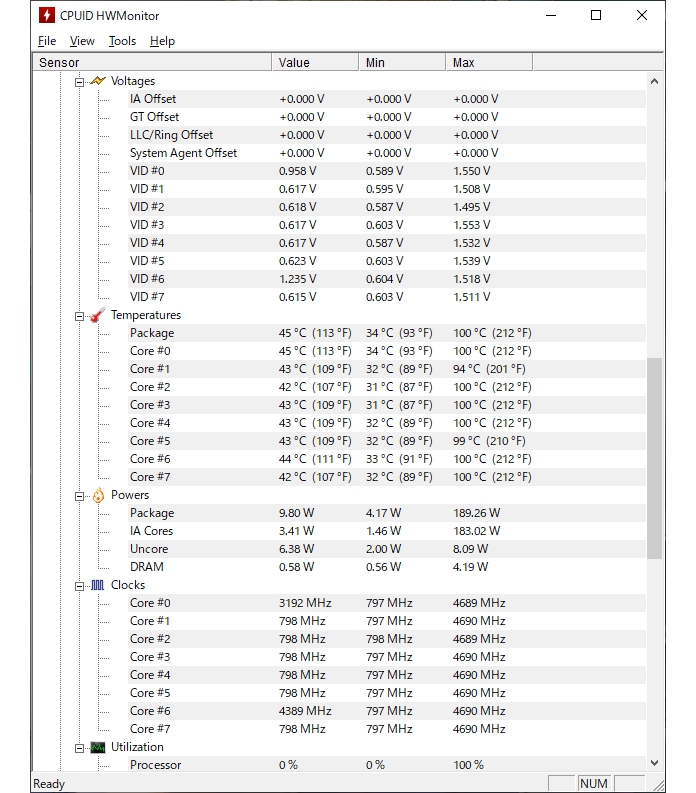696x793 pixels.
Task: Select the System Agent Offset row
Action: click(387, 153)
